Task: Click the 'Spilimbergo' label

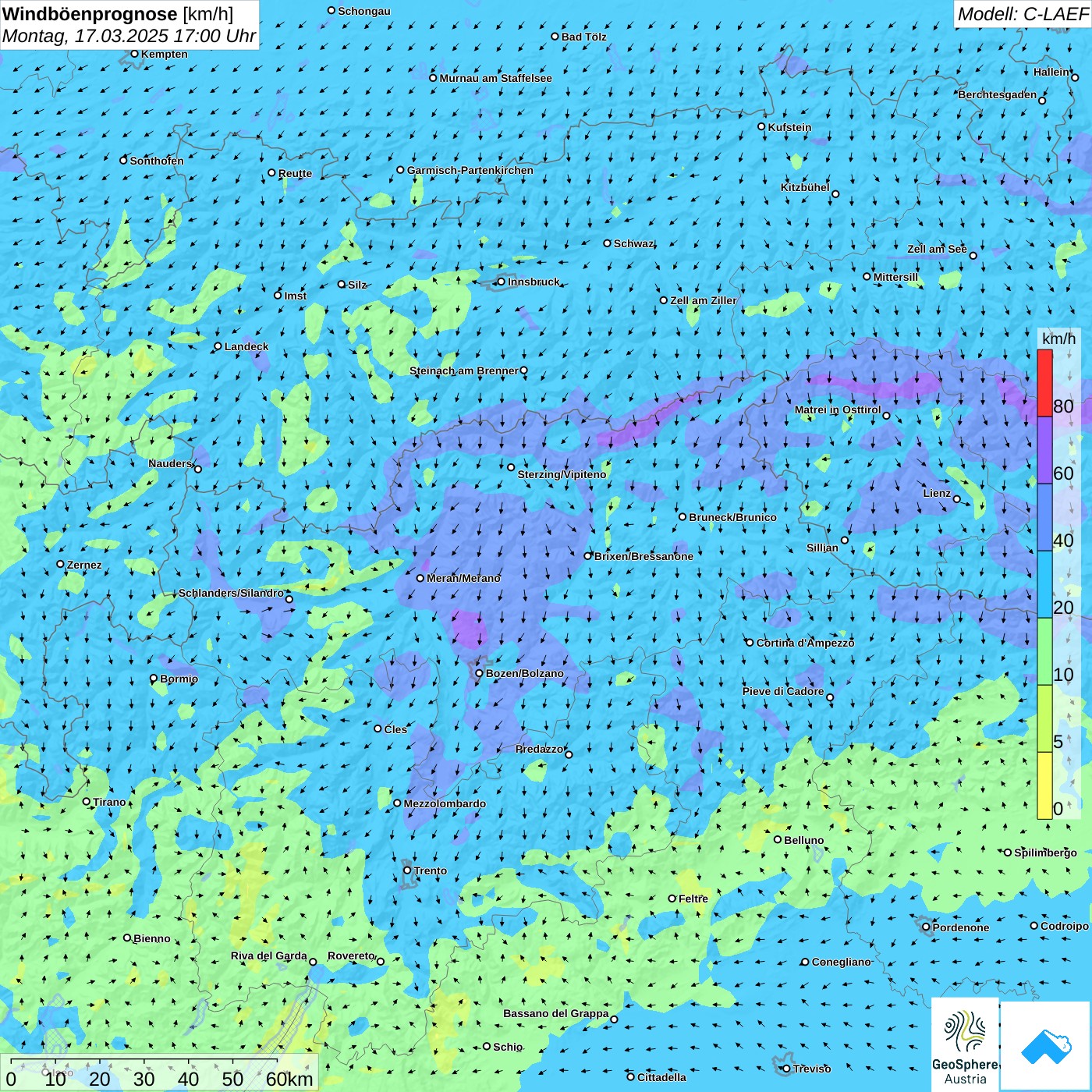Action: click(1045, 853)
